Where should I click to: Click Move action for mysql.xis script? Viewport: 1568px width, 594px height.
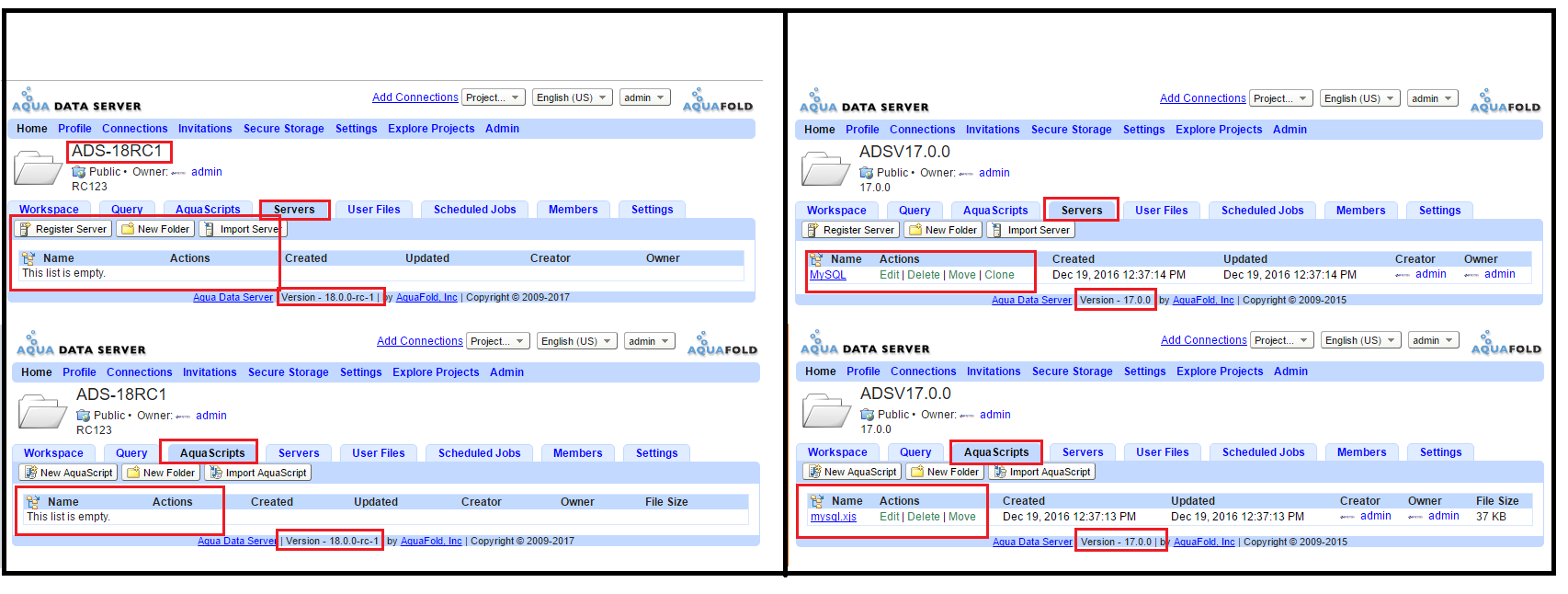(x=962, y=517)
